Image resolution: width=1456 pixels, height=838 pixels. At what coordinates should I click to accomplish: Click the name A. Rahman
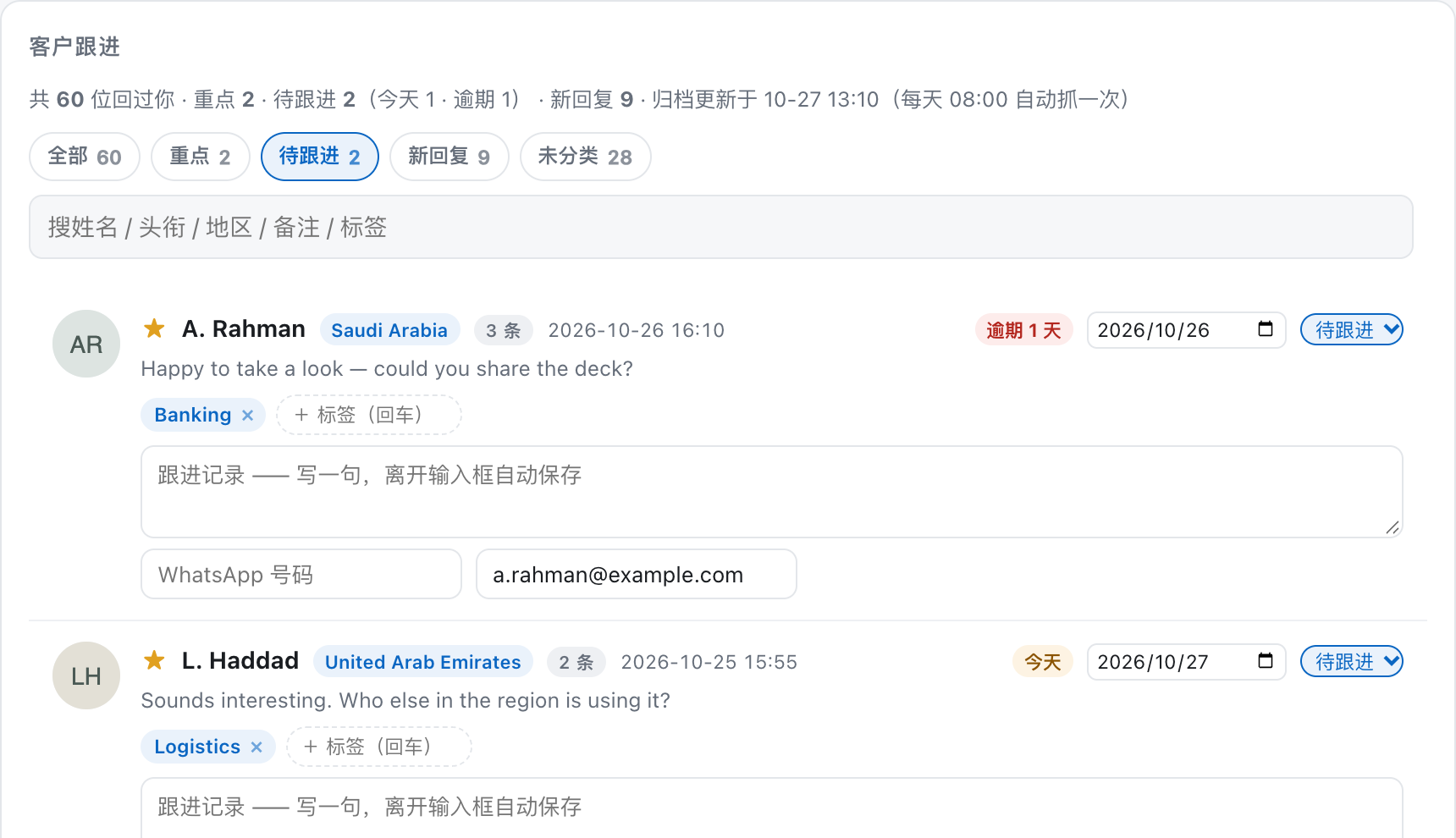click(x=244, y=328)
